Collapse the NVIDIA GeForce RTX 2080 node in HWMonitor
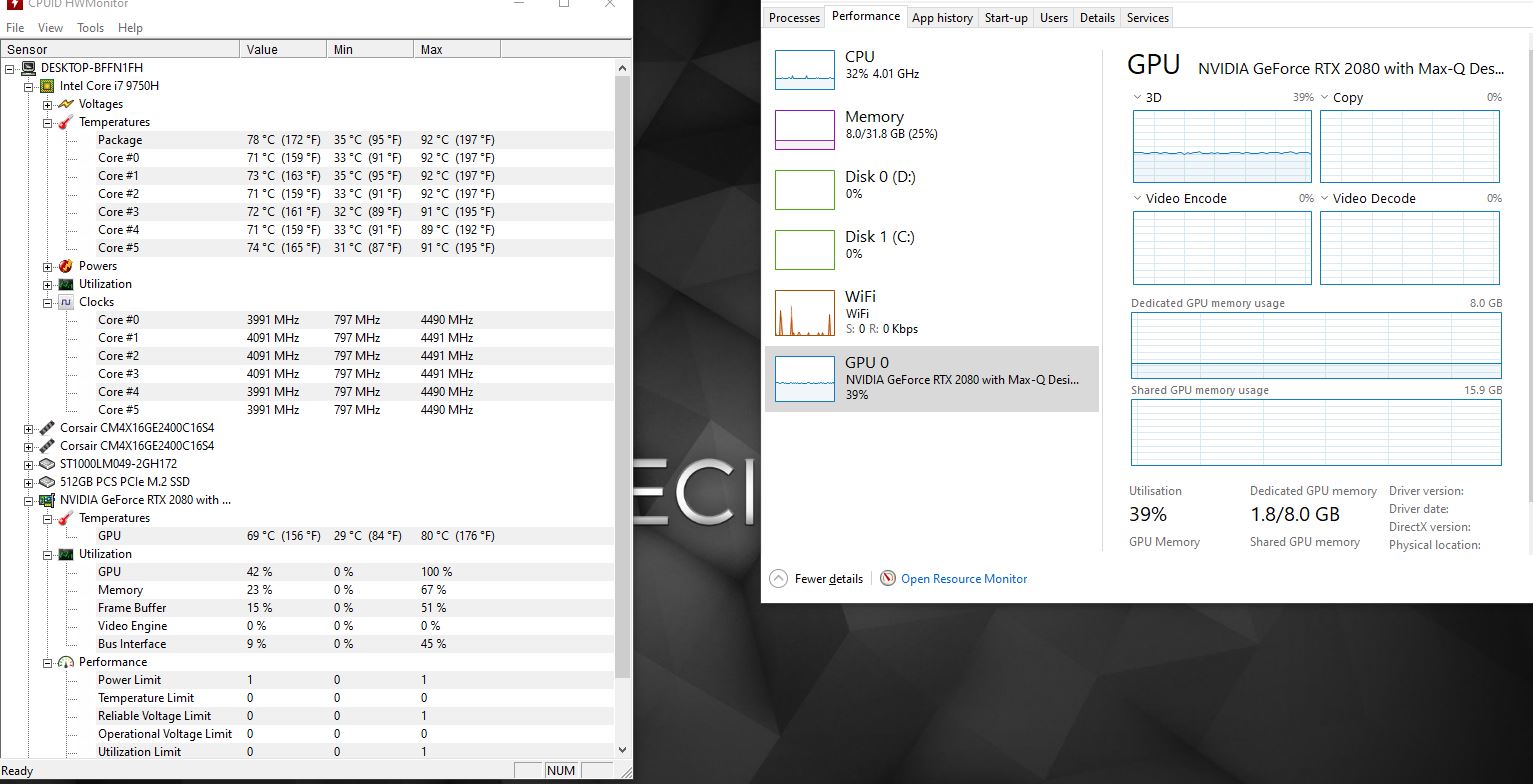The width and height of the screenshot is (1533, 784). [x=29, y=500]
